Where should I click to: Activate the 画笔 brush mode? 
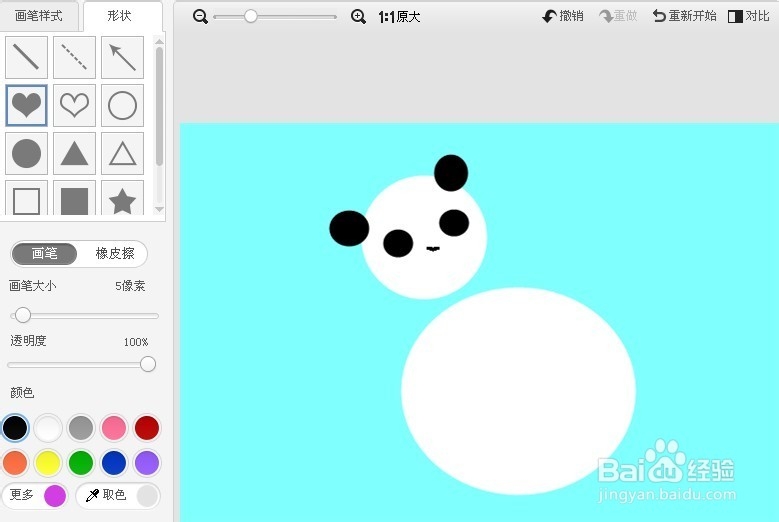(x=44, y=254)
